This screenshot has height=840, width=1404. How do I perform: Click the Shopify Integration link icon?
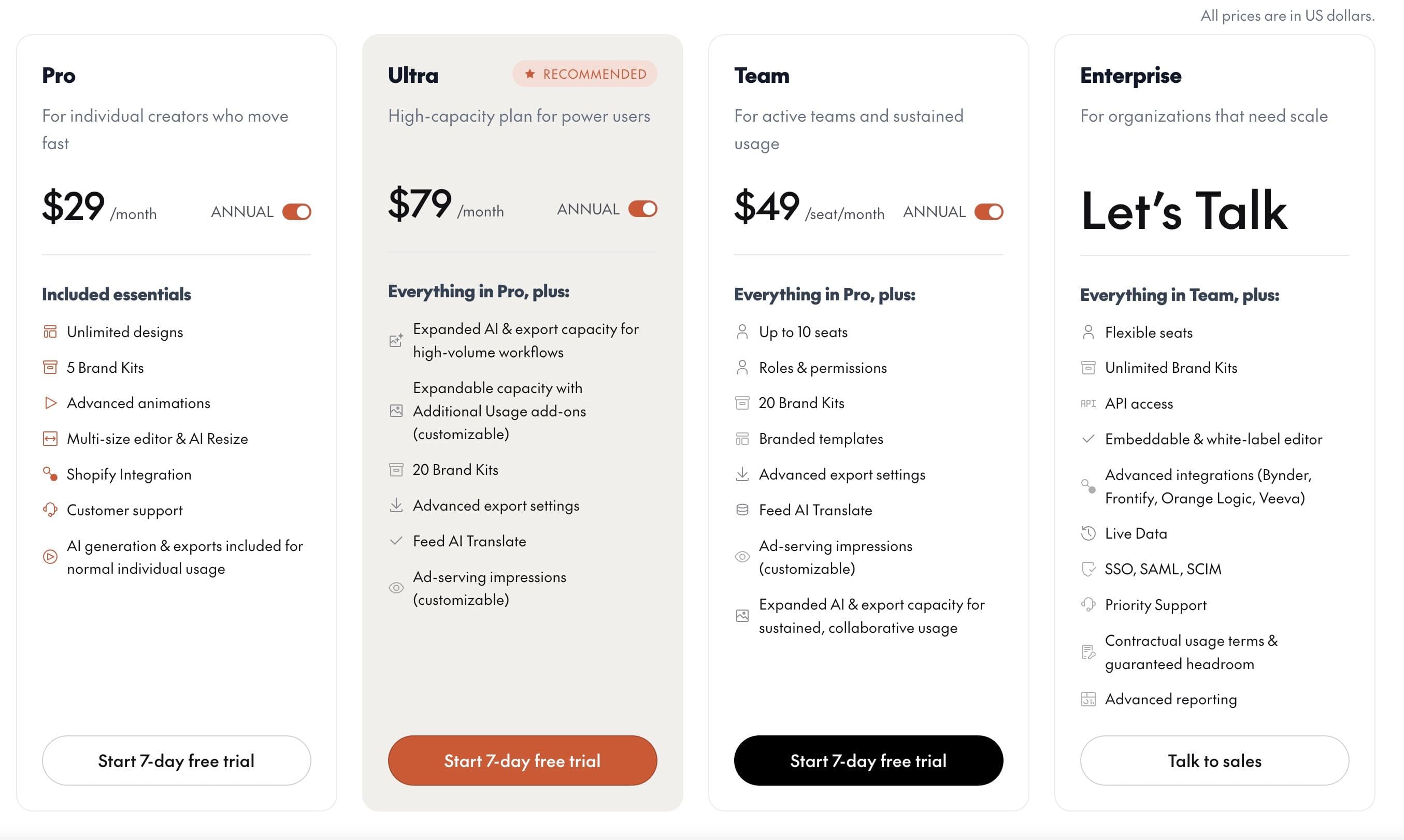tap(50, 474)
